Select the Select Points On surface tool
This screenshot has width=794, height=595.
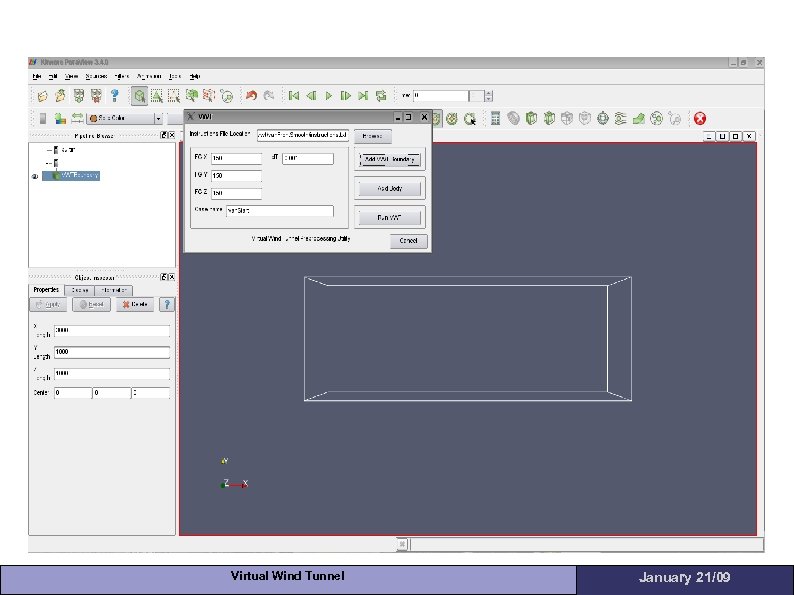(x=174, y=96)
